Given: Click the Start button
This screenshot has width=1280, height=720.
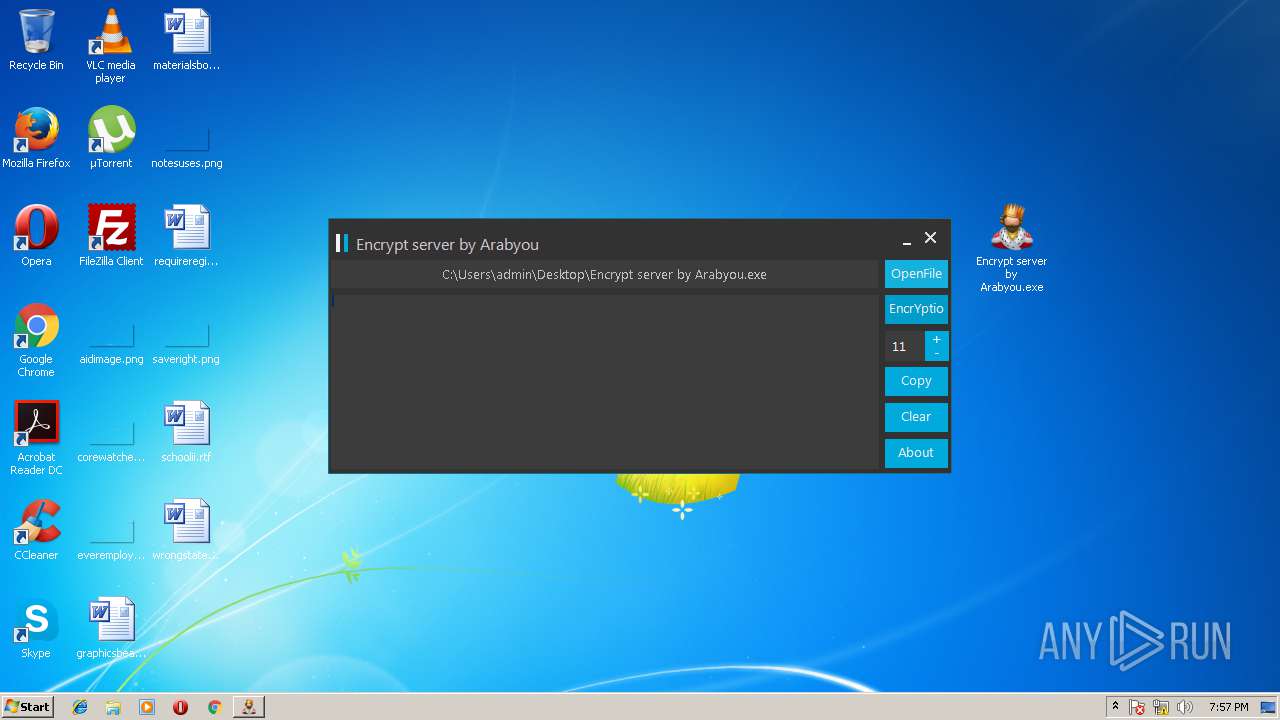Looking at the screenshot, I should click(27, 707).
